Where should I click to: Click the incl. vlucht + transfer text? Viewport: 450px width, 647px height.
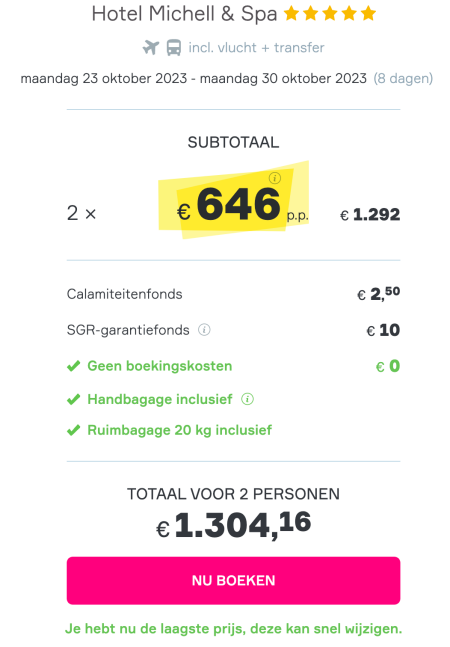click(256, 48)
